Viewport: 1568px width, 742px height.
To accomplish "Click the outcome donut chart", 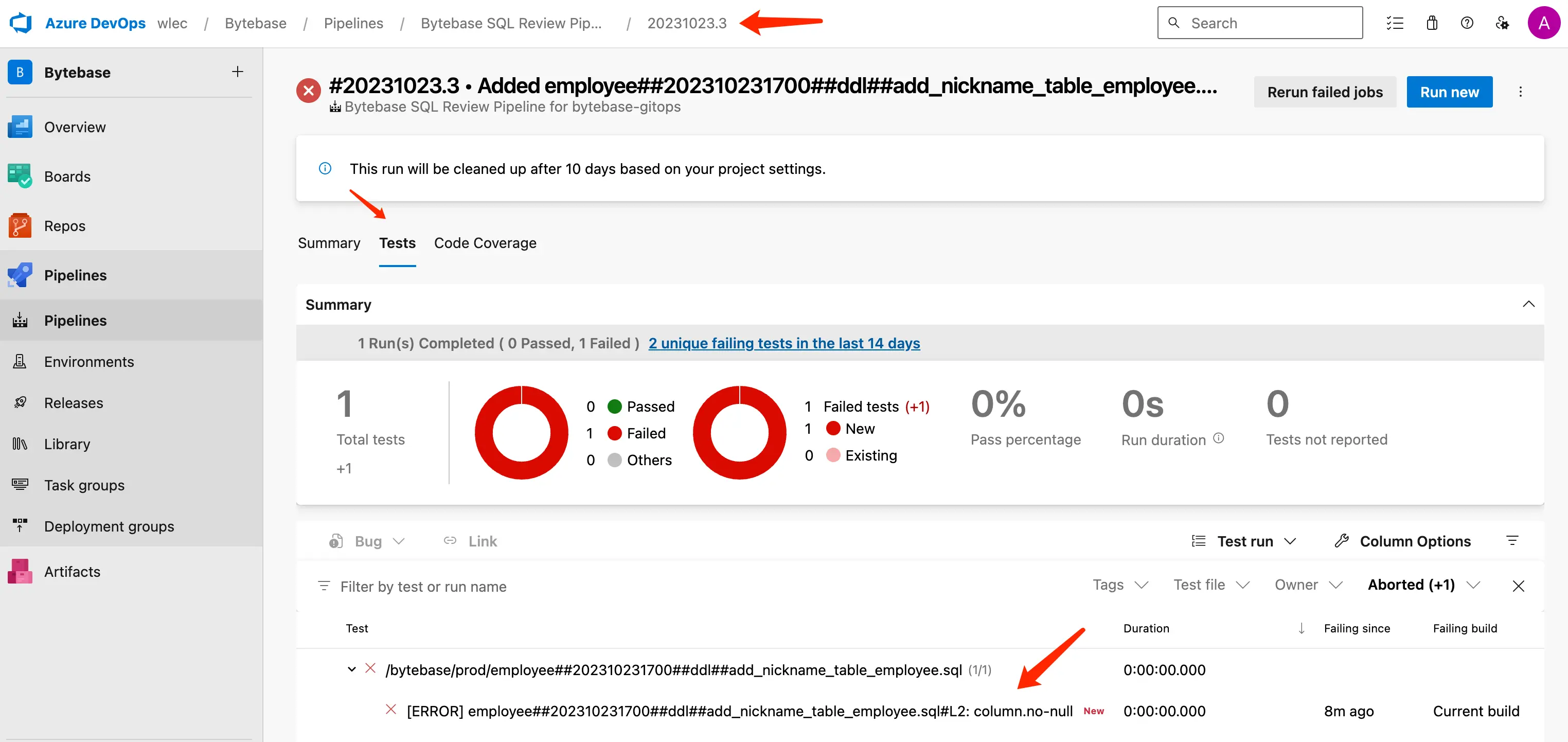I will pos(522,432).
